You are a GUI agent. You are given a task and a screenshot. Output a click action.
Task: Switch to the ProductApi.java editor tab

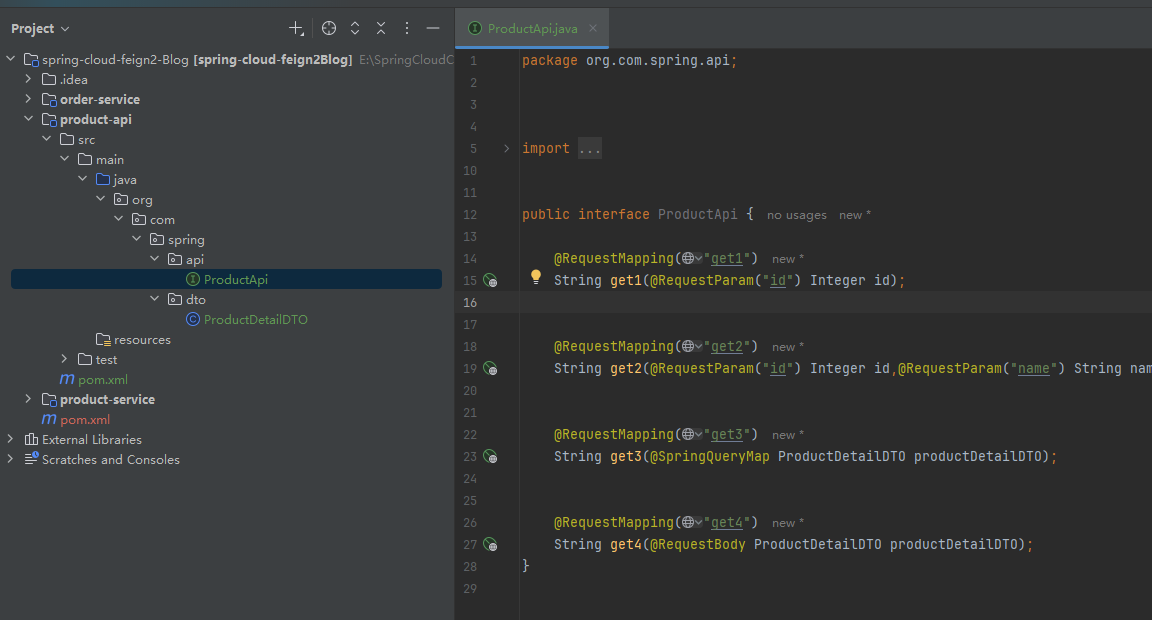[x=532, y=29]
